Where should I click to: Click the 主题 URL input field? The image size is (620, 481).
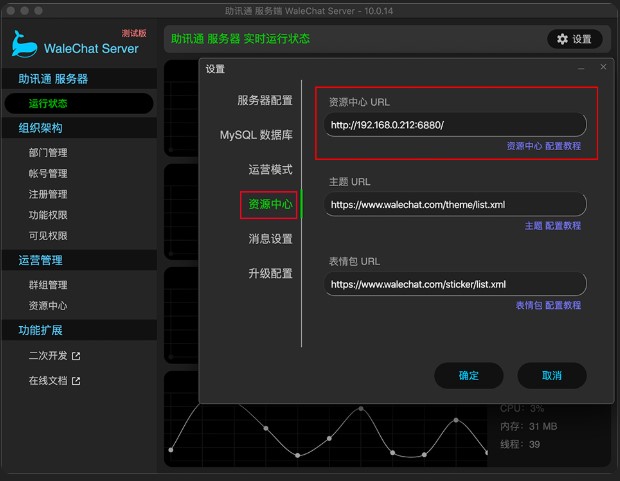tap(455, 205)
